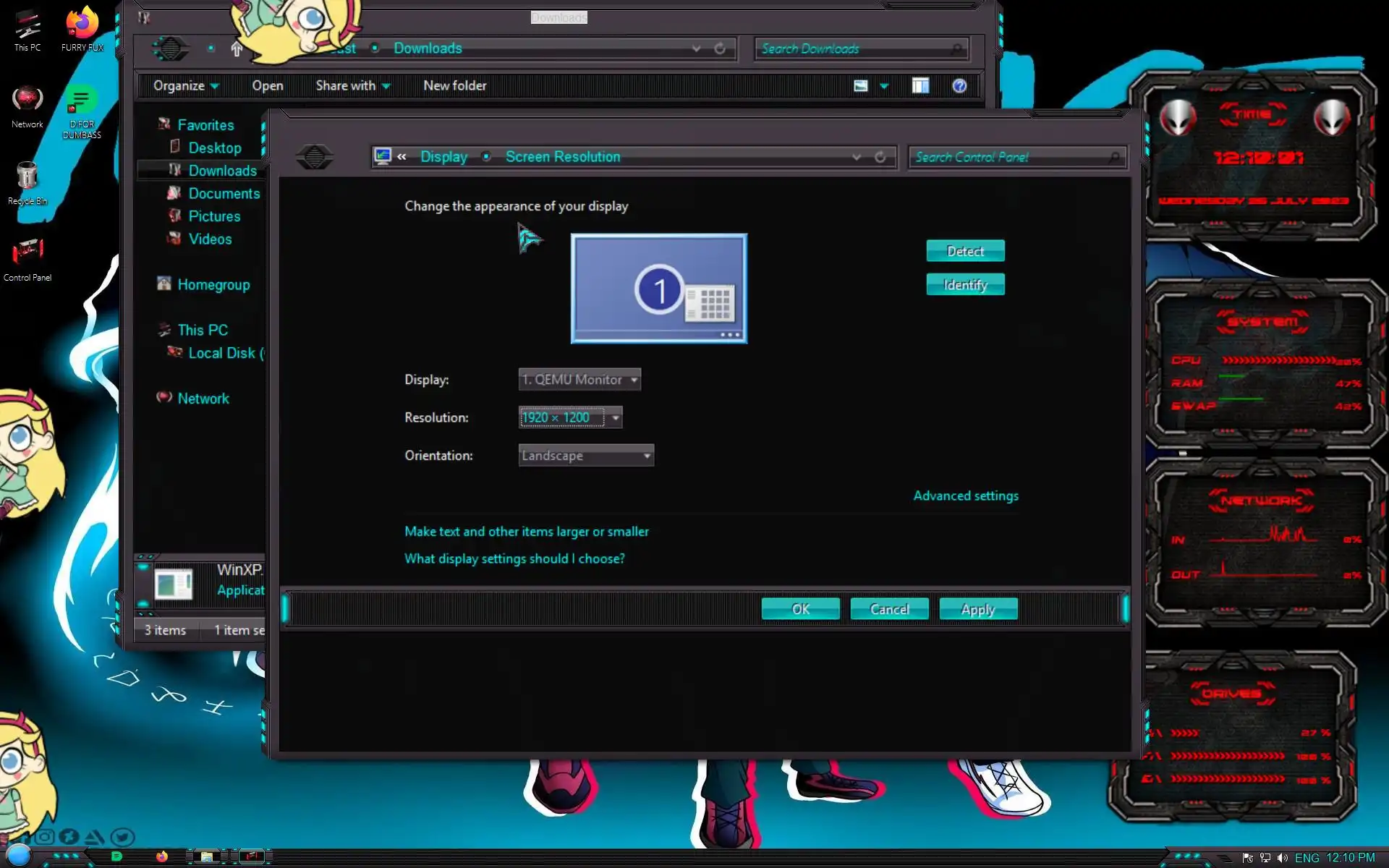Toggle the preview pane icon
The image size is (1389, 868).
click(x=920, y=86)
